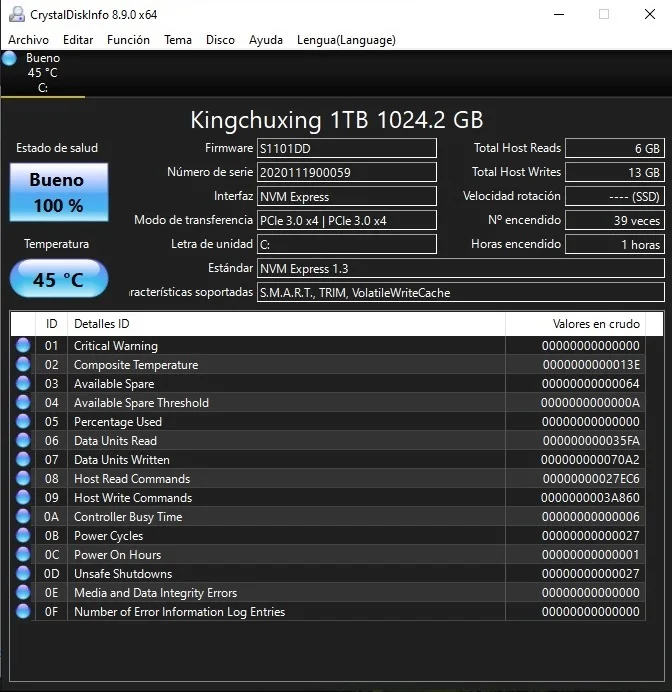Click the status orb for Percentage Used row
Viewport: 672px width, 692px height.
point(23,421)
